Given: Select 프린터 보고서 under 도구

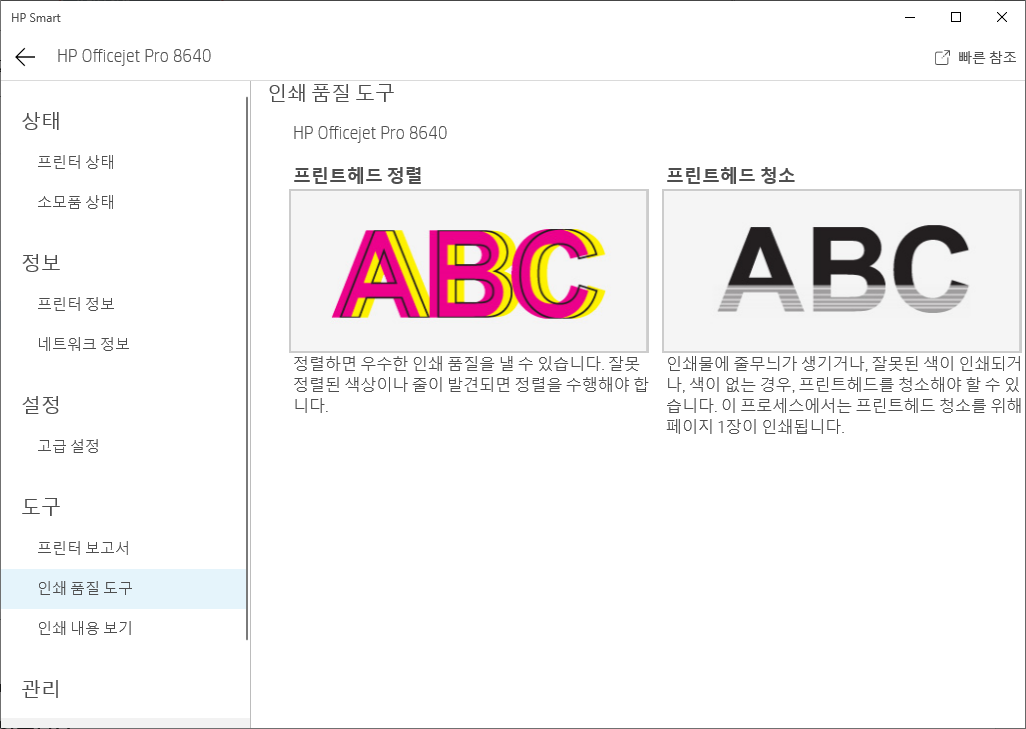Looking at the screenshot, I should (84, 548).
